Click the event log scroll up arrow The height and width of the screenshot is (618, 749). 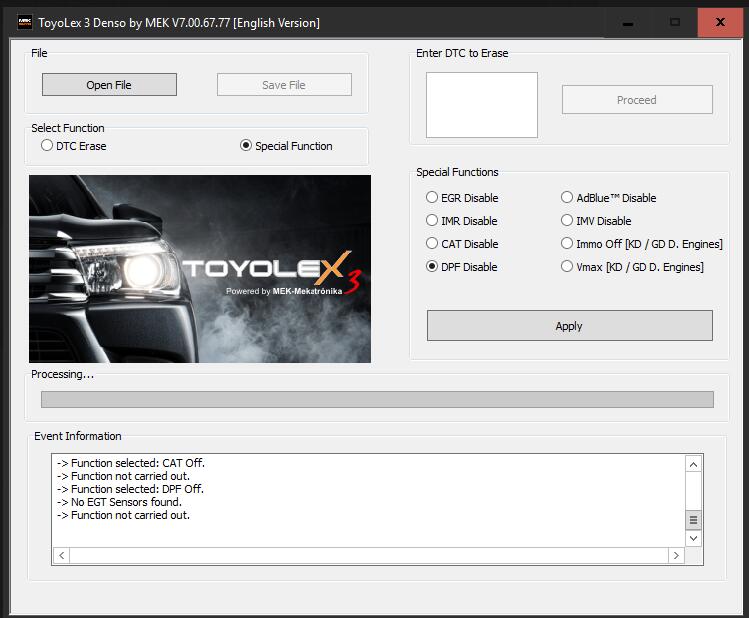tap(693, 465)
